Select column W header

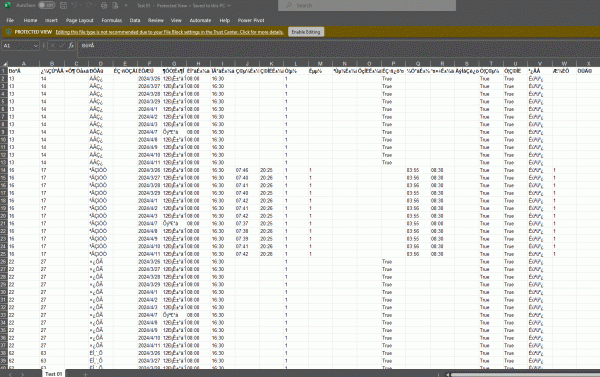point(564,64)
